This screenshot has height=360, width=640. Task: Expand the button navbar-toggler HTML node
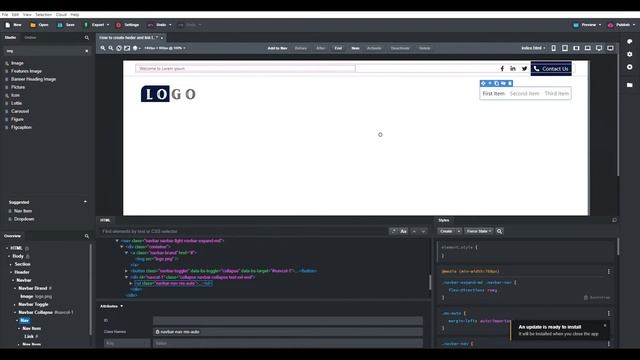click(126, 271)
